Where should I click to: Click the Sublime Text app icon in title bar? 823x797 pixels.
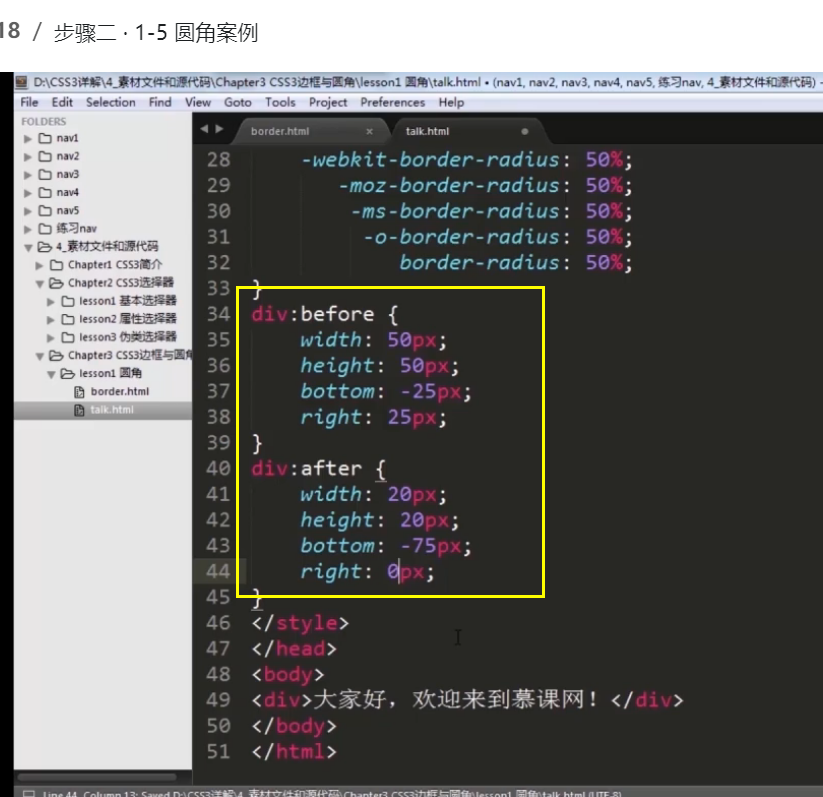pos(22,82)
